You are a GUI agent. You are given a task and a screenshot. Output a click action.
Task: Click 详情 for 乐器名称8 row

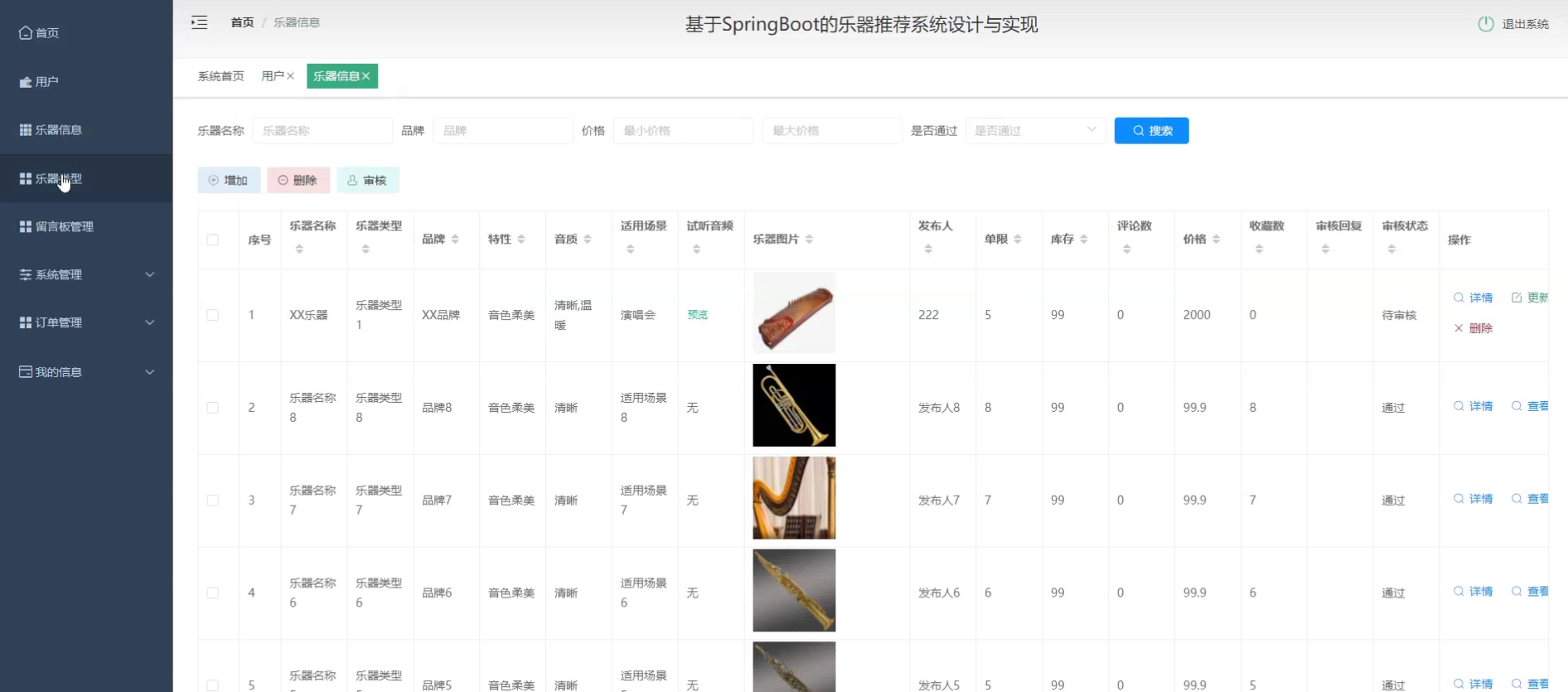(x=1474, y=406)
